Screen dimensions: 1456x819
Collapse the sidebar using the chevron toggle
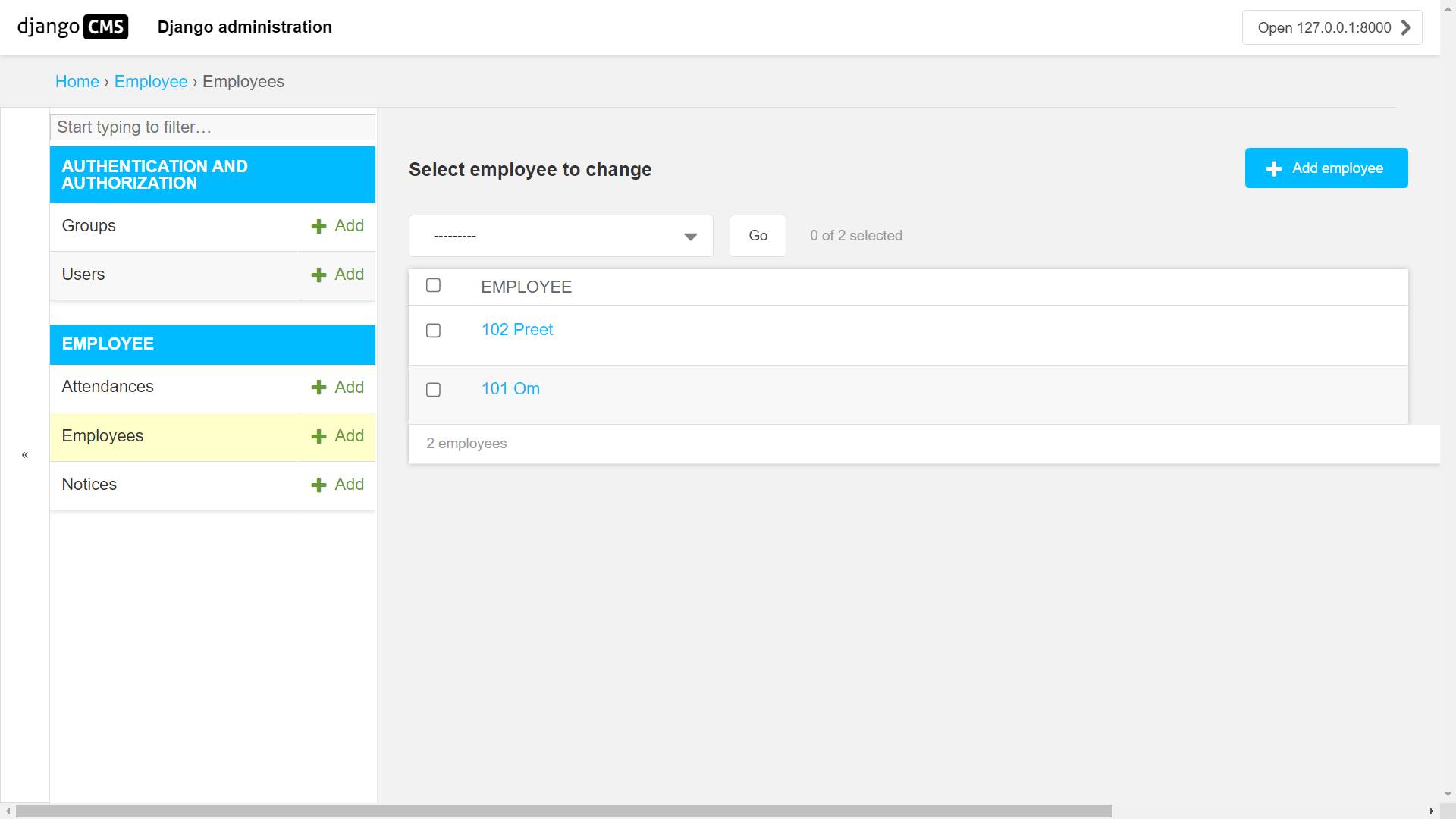click(24, 454)
